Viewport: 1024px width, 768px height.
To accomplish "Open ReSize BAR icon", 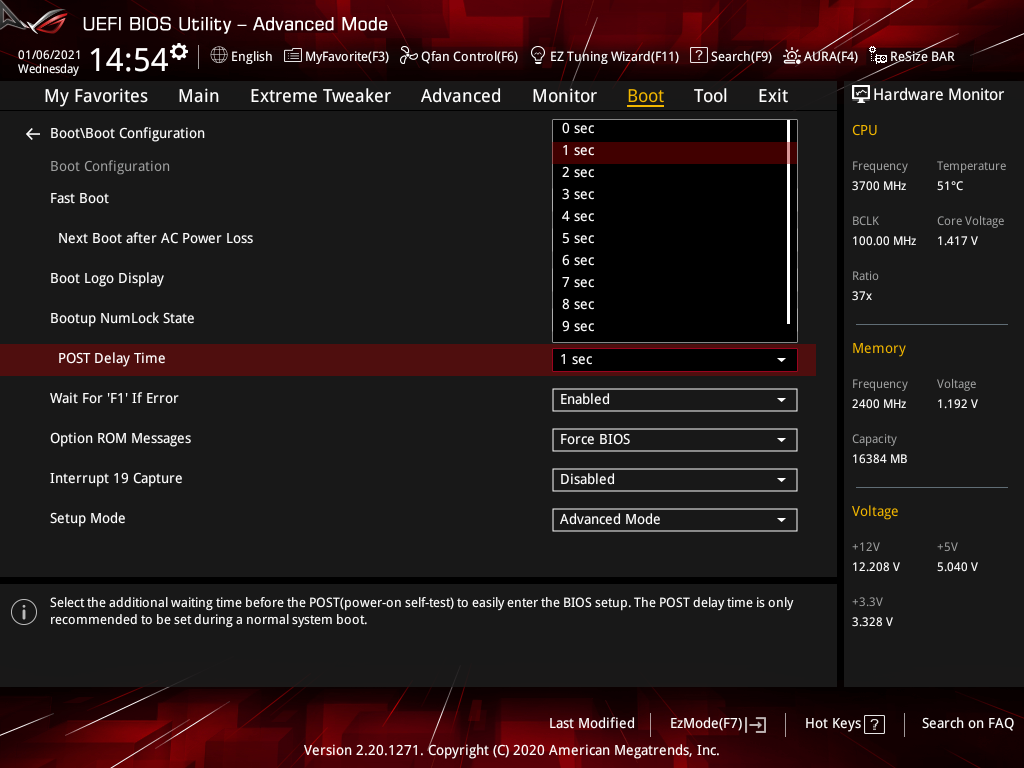I will 878,56.
